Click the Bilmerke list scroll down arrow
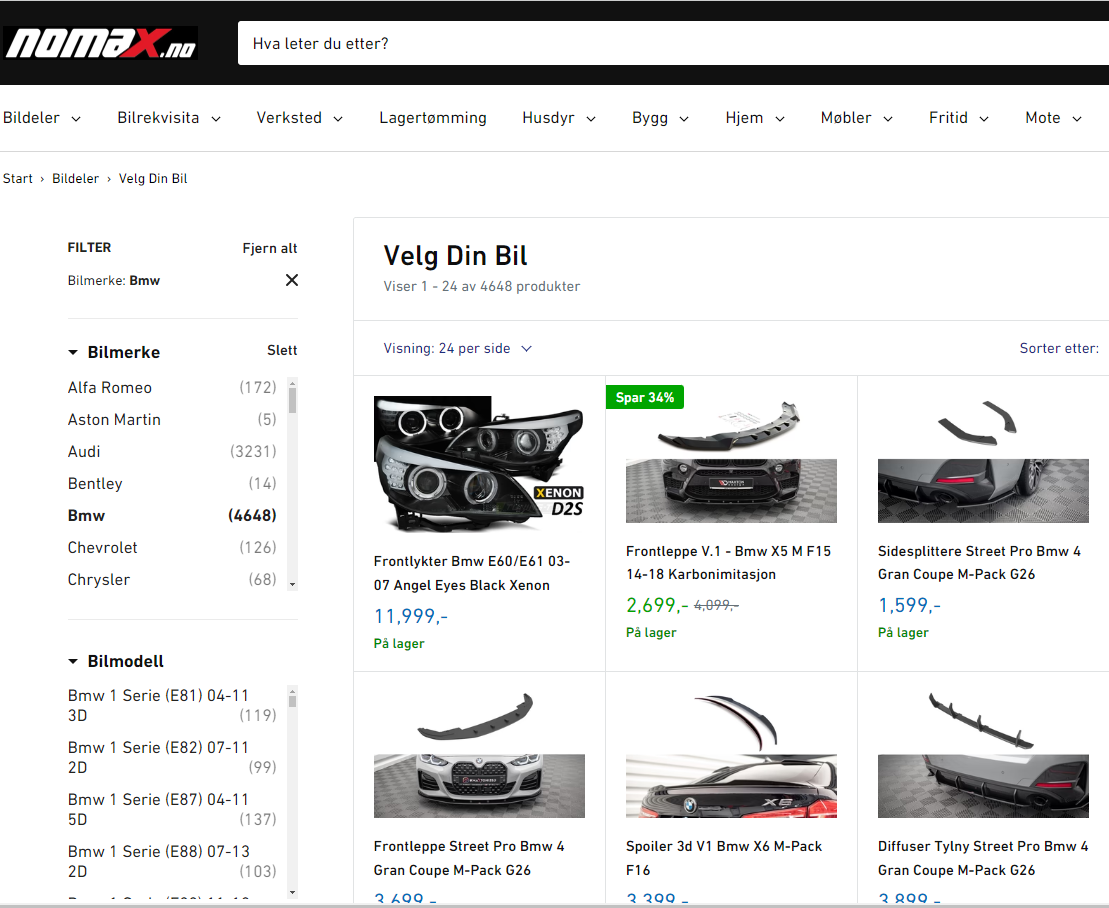1109x908 pixels. 292,585
